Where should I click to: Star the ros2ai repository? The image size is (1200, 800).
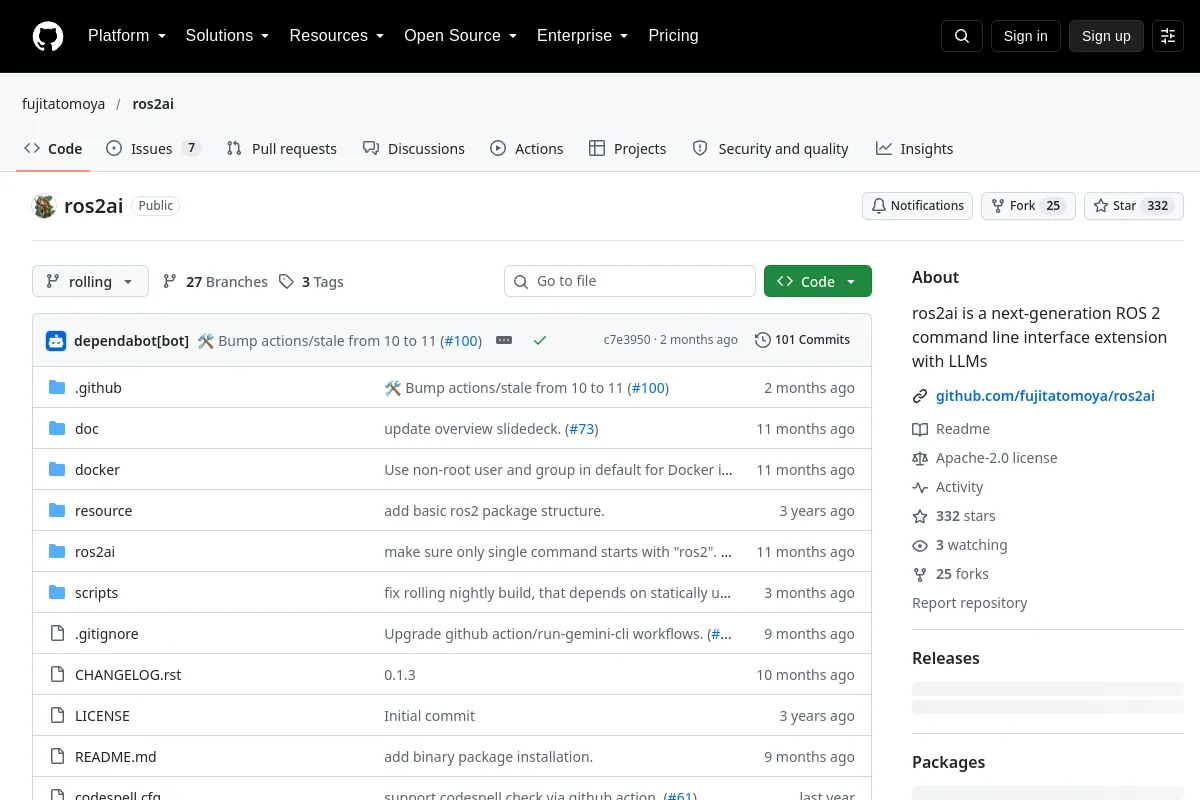pyautogui.click(x=1134, y=206)
